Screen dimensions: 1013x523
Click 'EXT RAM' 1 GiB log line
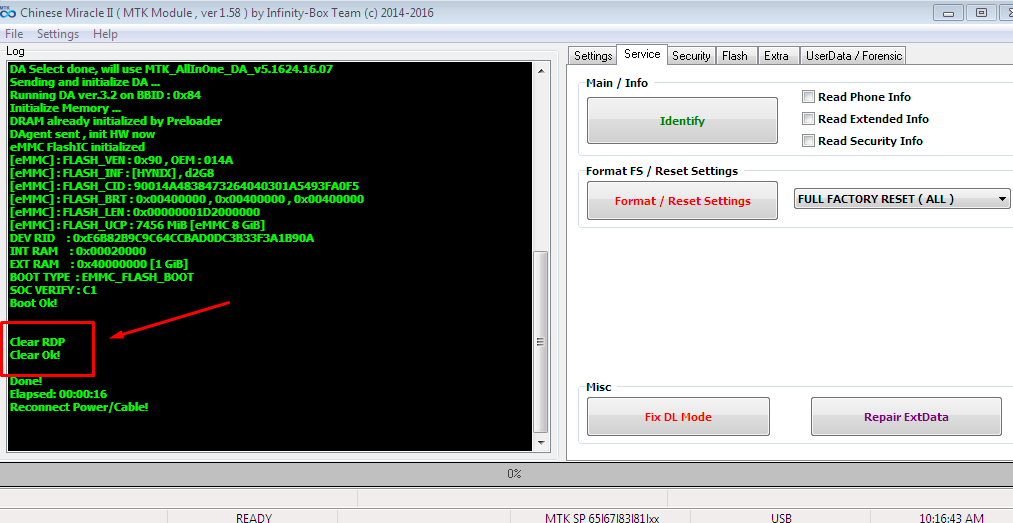(99, 264)
